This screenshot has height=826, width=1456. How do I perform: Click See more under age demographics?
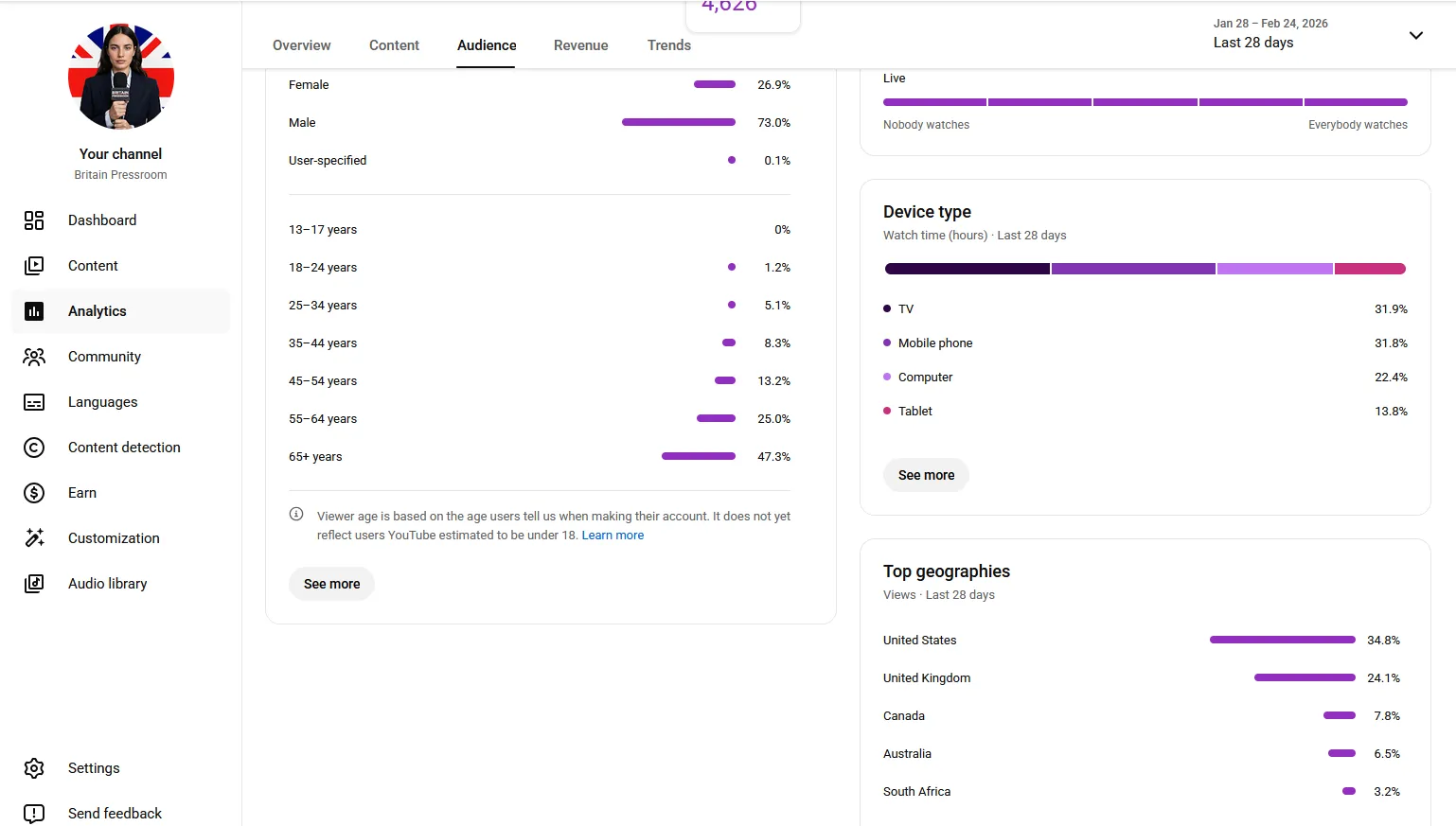332,584
